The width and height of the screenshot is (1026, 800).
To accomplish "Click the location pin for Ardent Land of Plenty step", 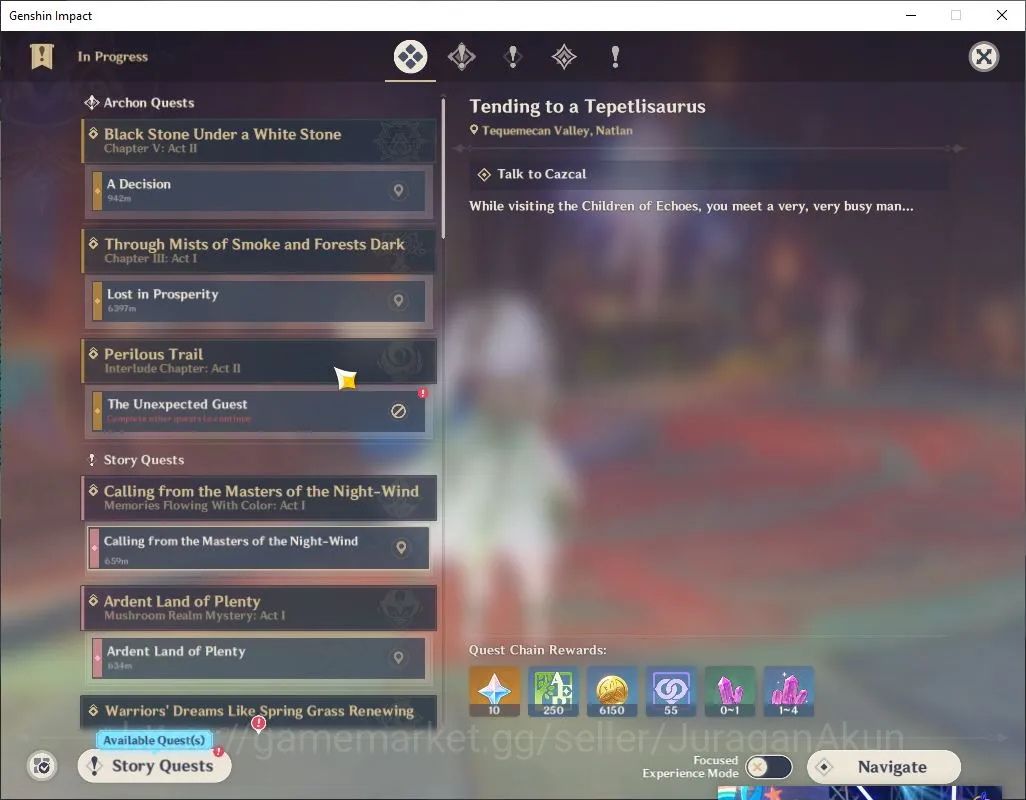I will coord(398,657).
